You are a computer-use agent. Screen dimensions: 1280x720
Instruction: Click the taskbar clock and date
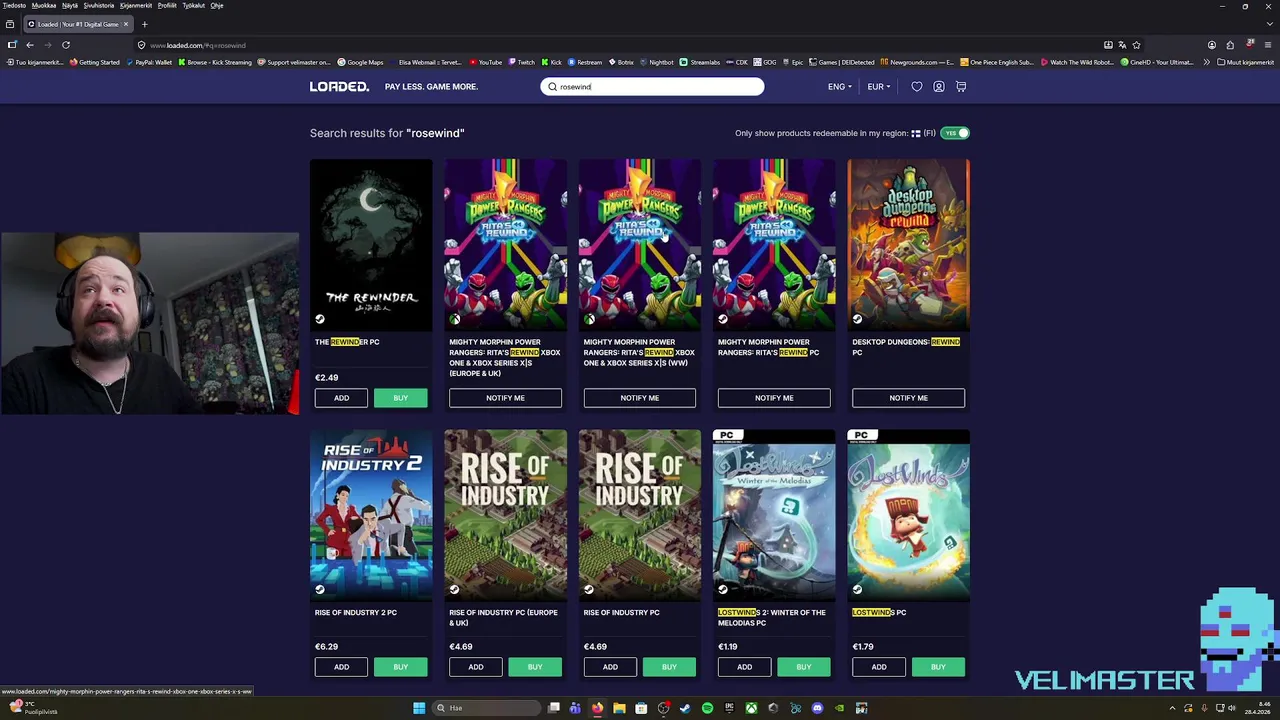(x=1258, y=708)
